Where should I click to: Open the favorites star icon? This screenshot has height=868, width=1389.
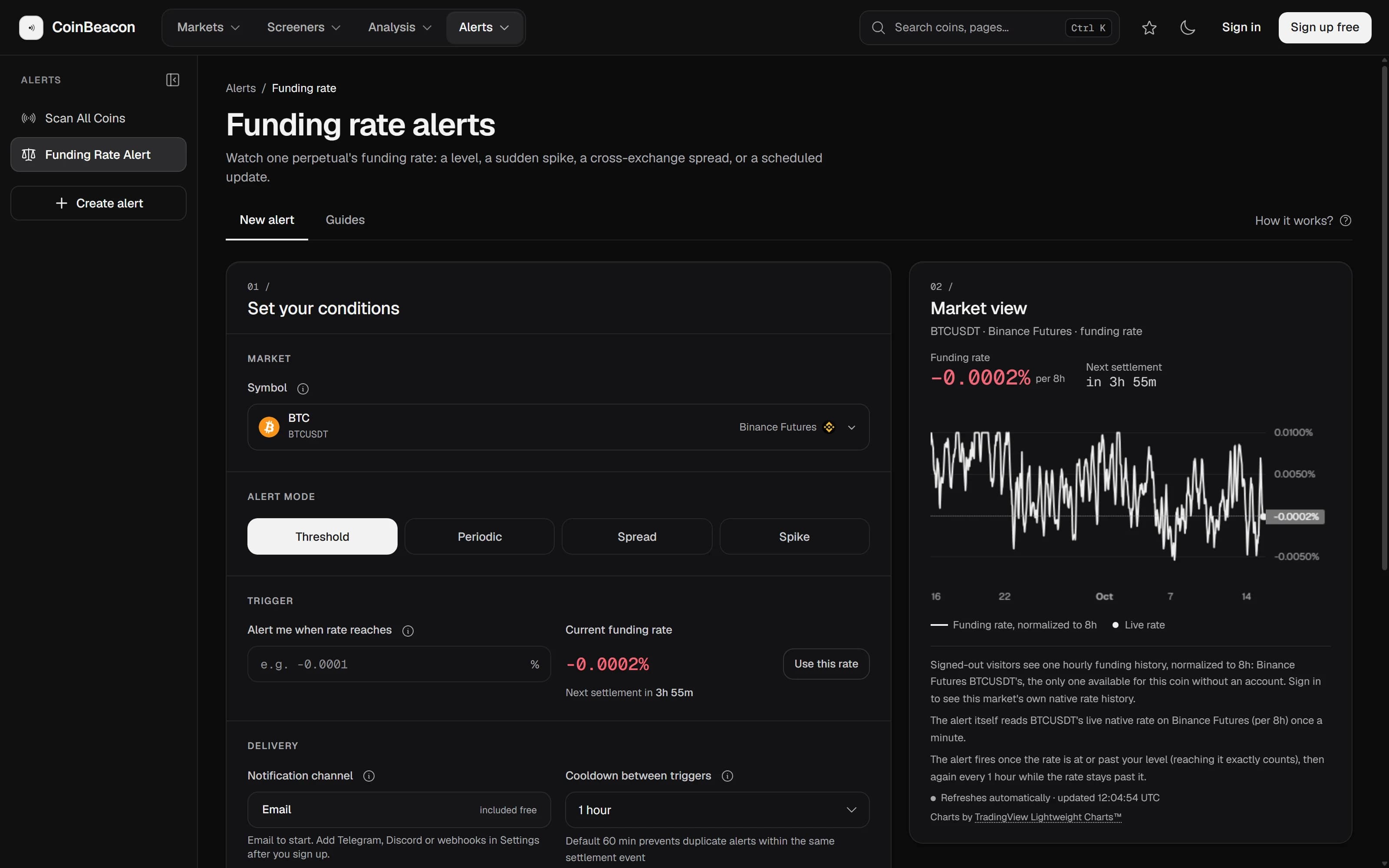click(1149, 27)
